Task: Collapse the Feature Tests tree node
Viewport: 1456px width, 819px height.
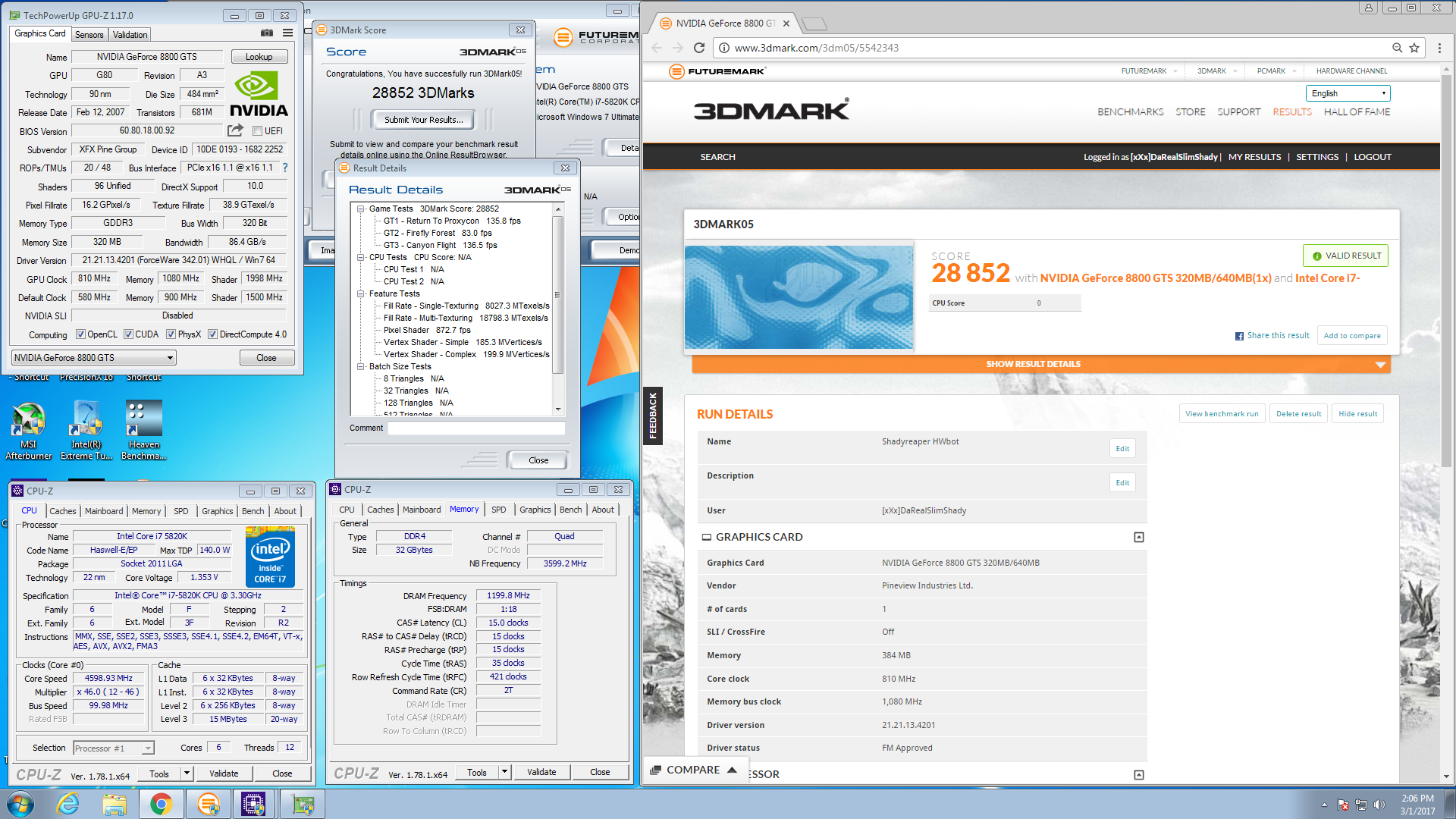Action: click(x=361, y=293)
